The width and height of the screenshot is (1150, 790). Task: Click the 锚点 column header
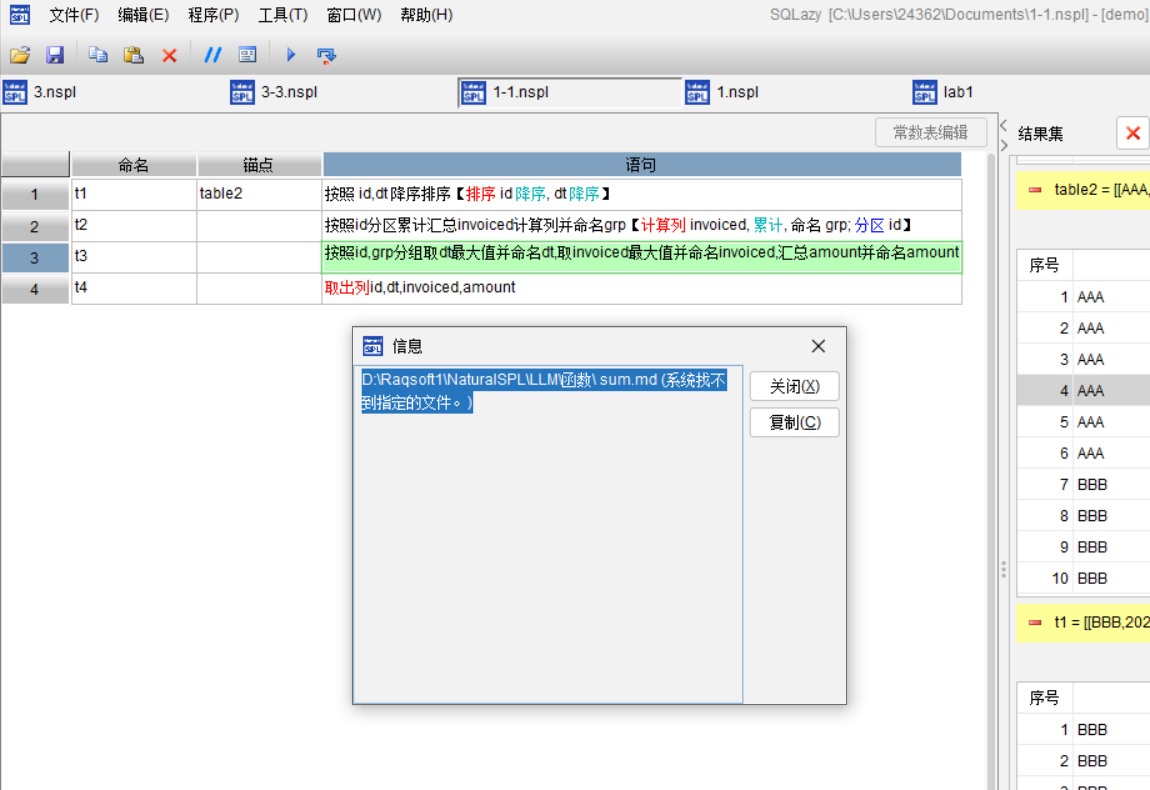(259, 165)
